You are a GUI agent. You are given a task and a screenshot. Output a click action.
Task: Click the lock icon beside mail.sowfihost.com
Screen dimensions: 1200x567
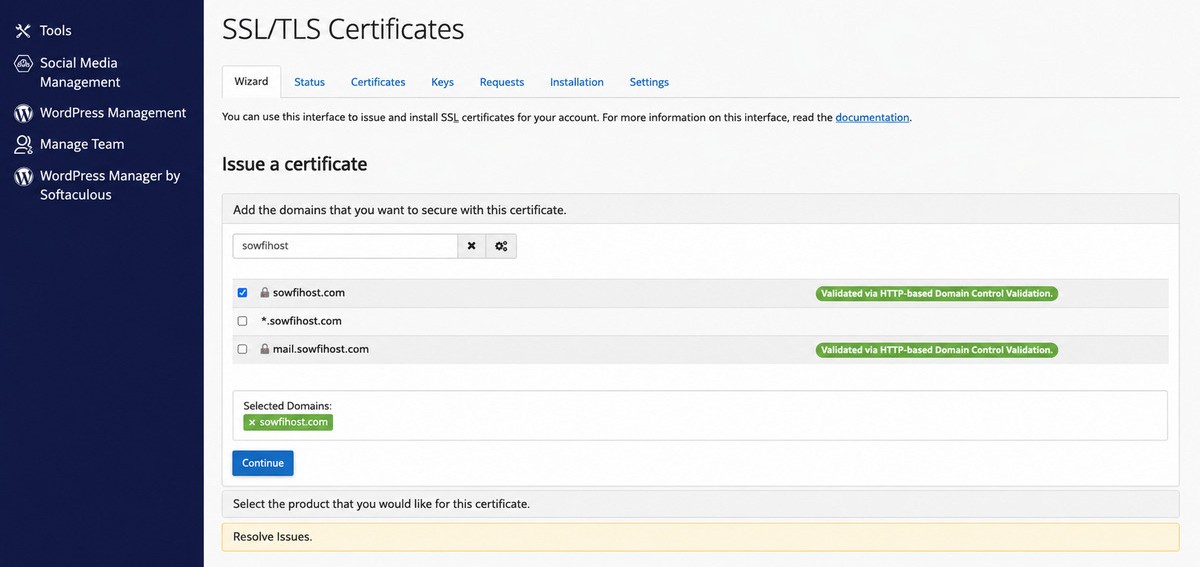[265, 349]
